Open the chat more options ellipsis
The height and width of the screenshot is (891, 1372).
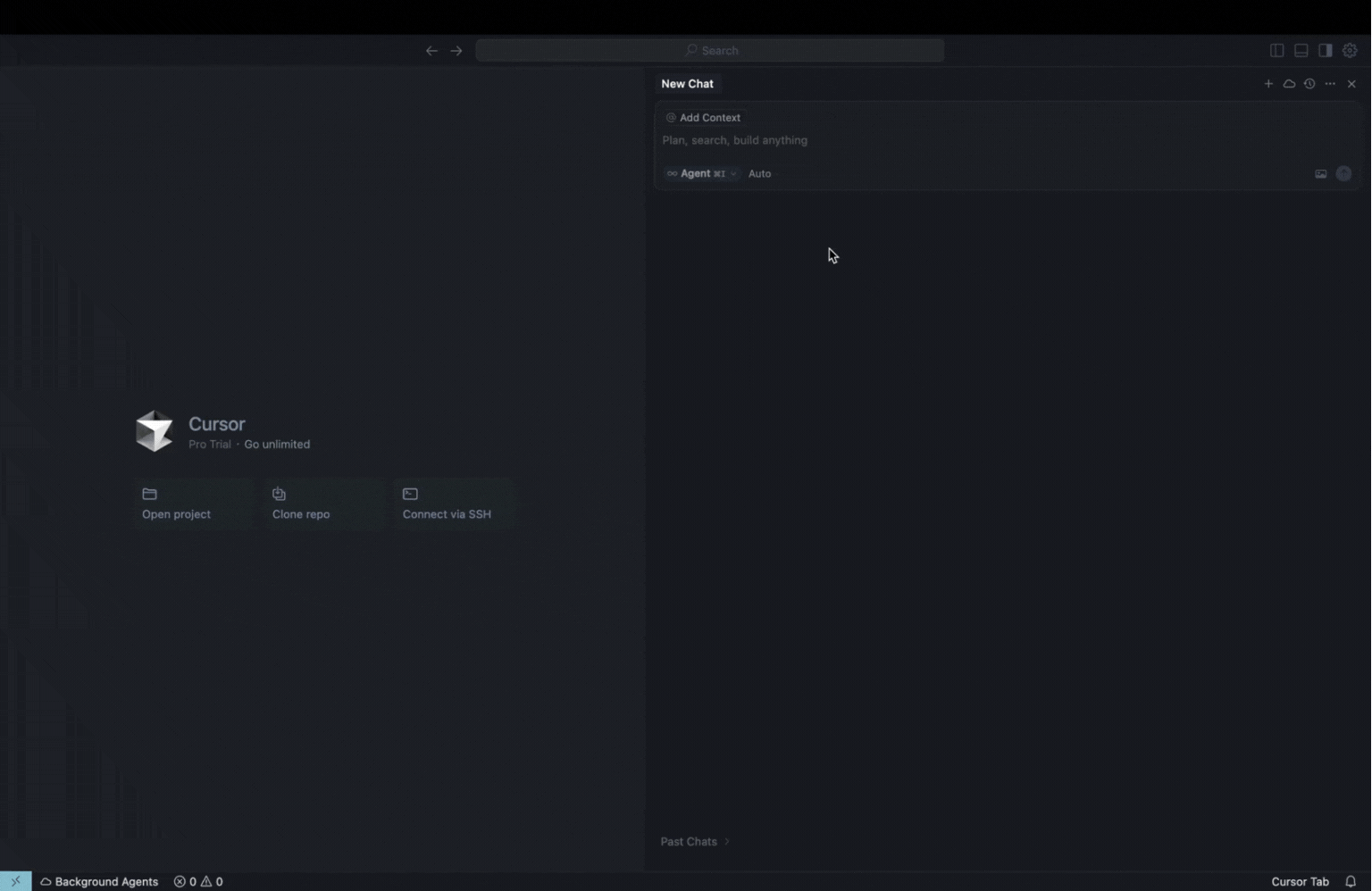pos(1330,84)
